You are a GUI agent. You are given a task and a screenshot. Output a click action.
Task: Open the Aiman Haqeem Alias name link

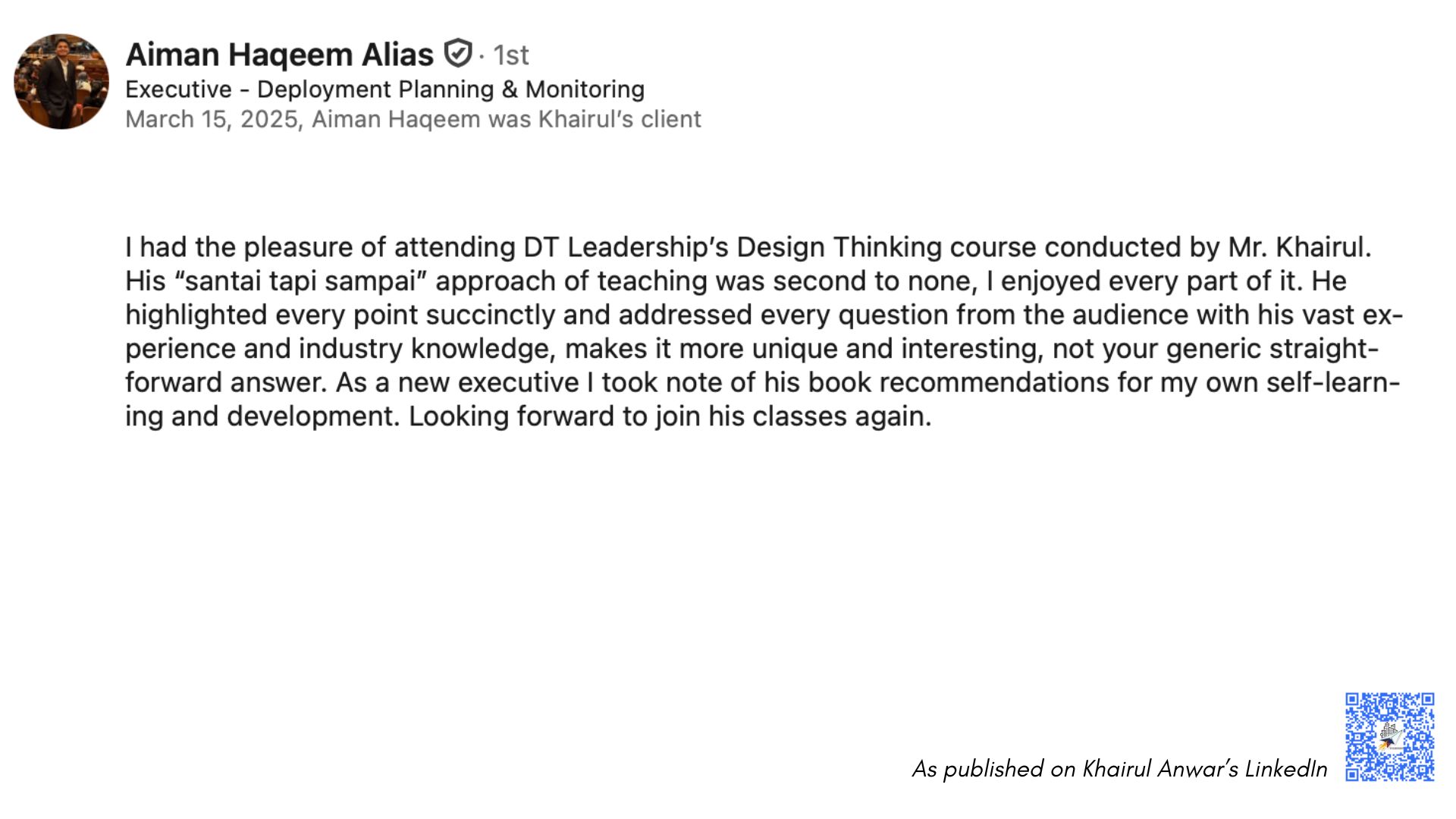pyautogui.click(x=279, y=55)
